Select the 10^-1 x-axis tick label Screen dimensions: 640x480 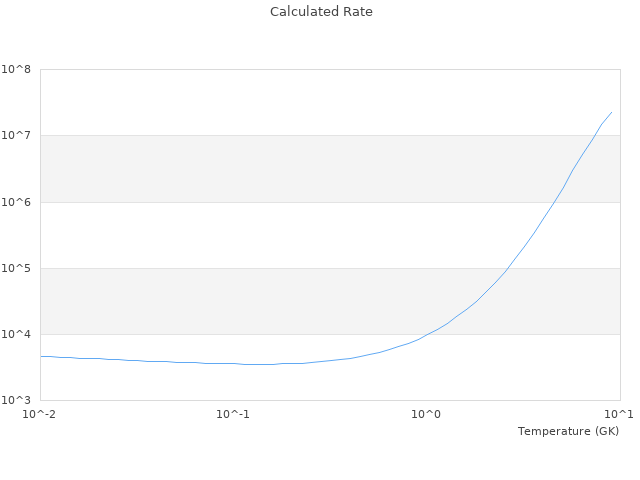point(233,414)
